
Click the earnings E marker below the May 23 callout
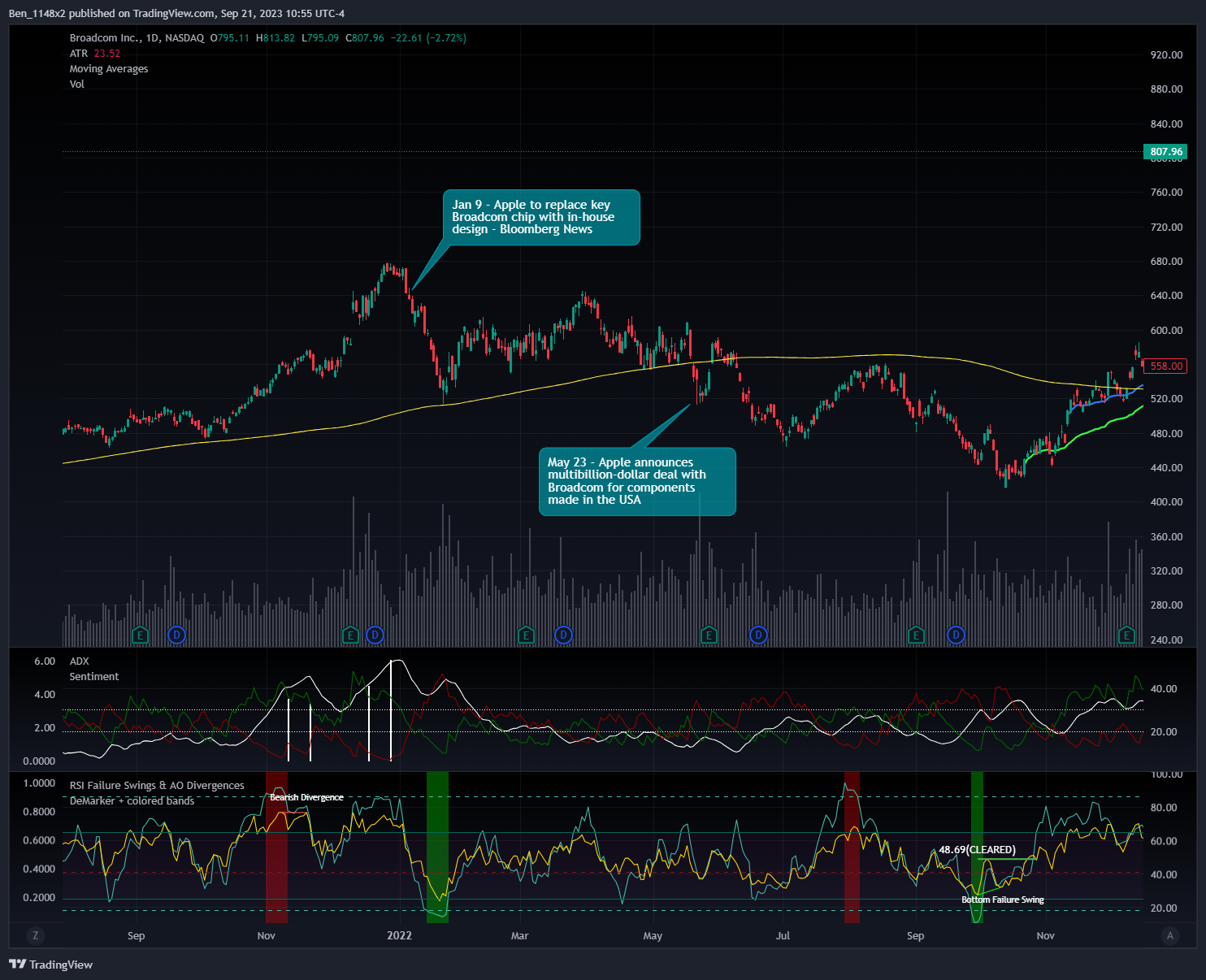pyautogui.click(x=709, y=635)
